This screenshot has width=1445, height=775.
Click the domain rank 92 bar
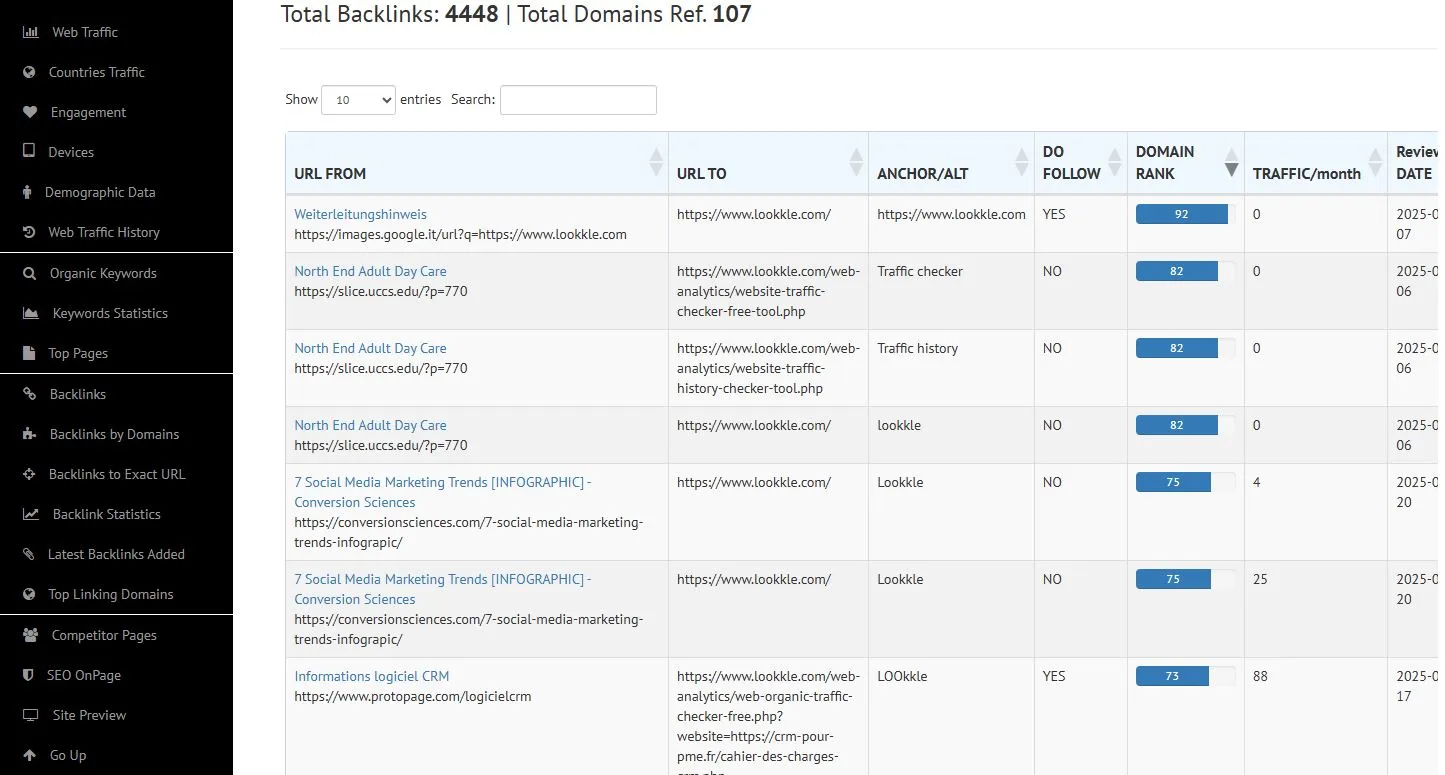[1182, 214]
